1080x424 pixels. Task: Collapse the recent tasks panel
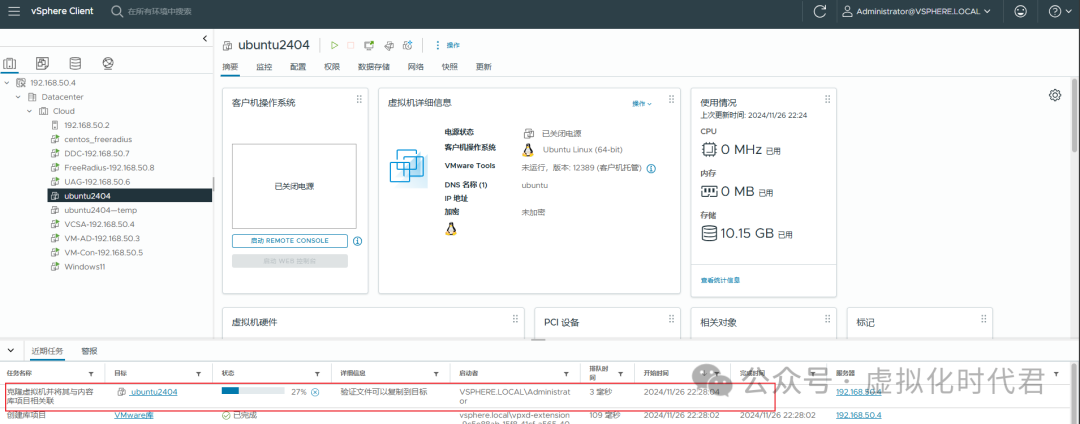point(12,350)
